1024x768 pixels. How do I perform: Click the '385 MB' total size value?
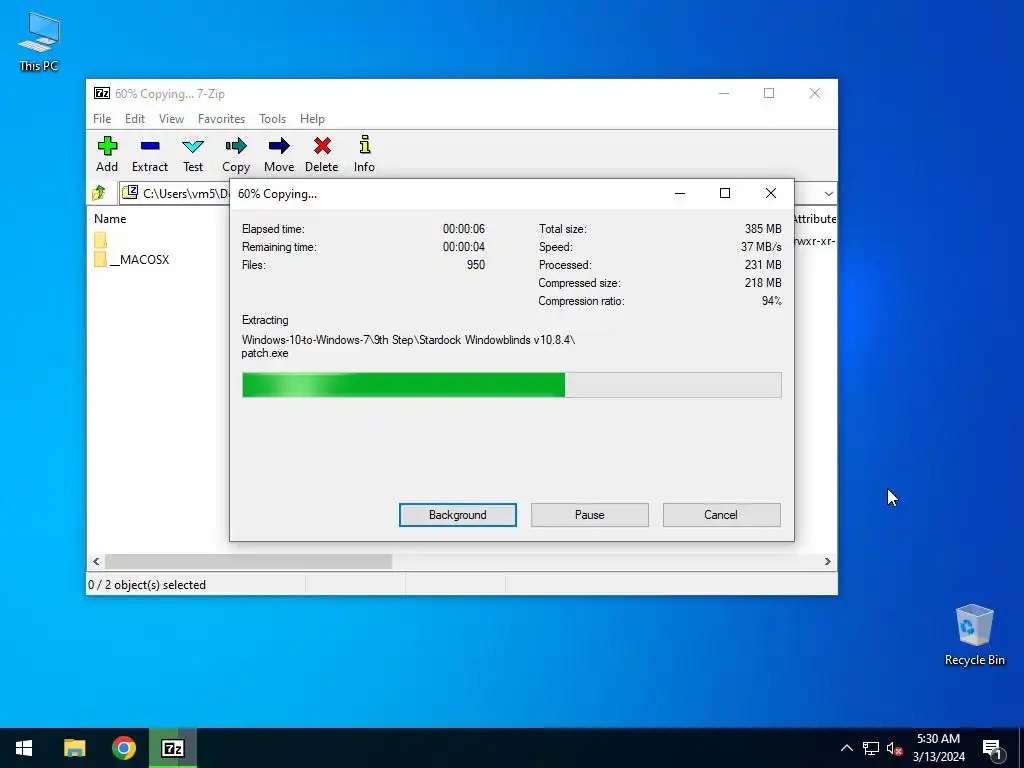pos(763,229)
